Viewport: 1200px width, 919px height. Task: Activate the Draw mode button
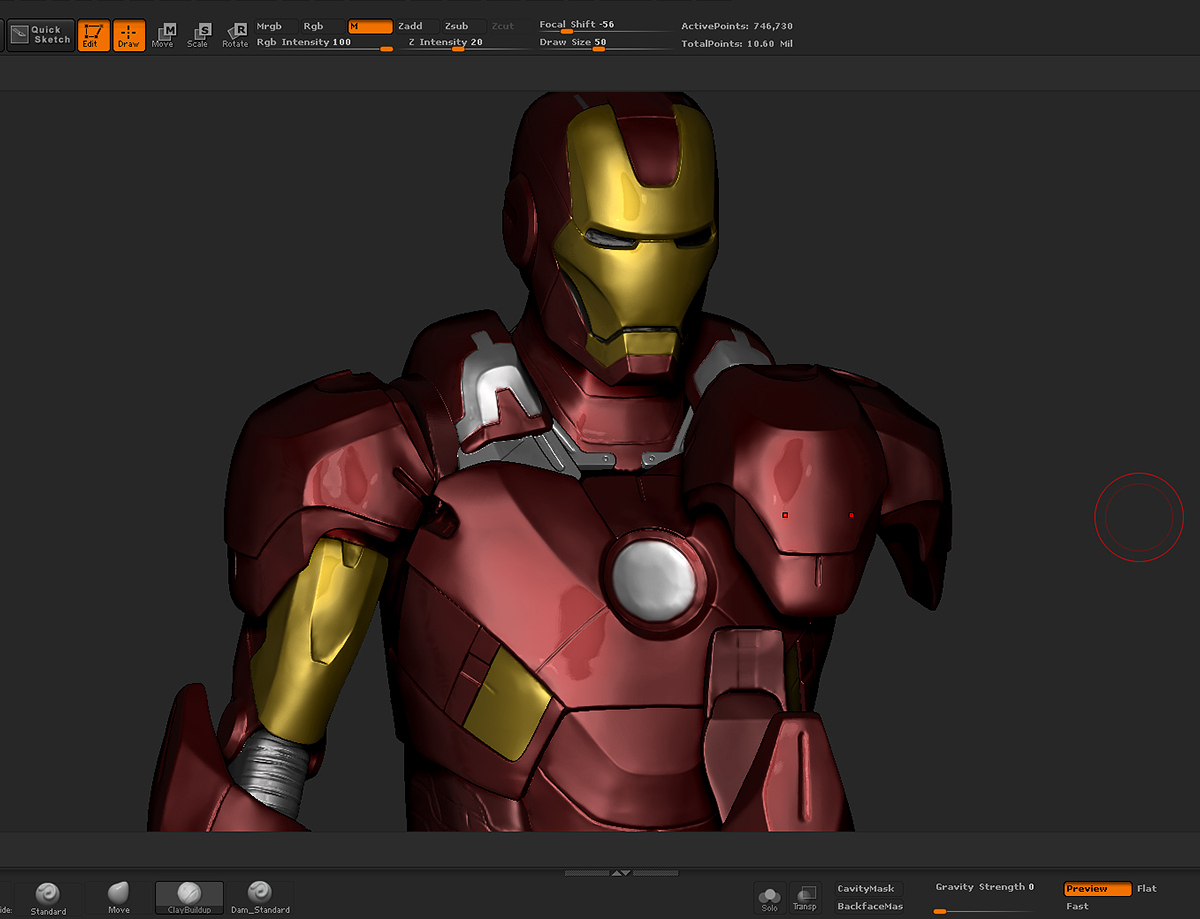[x=129, y=36]
